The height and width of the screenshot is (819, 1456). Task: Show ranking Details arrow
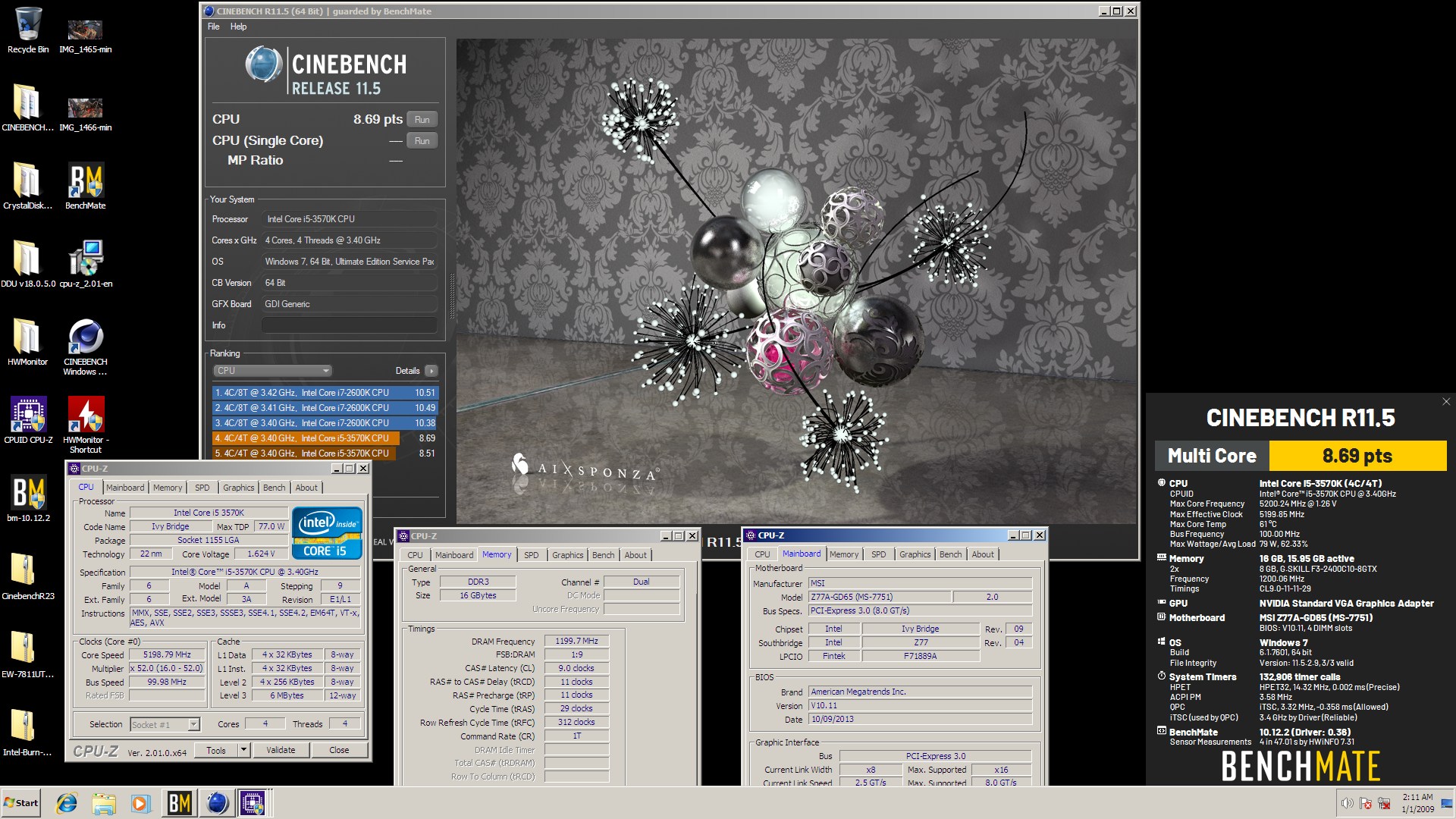pyautogui.click(x=431, y=371)
